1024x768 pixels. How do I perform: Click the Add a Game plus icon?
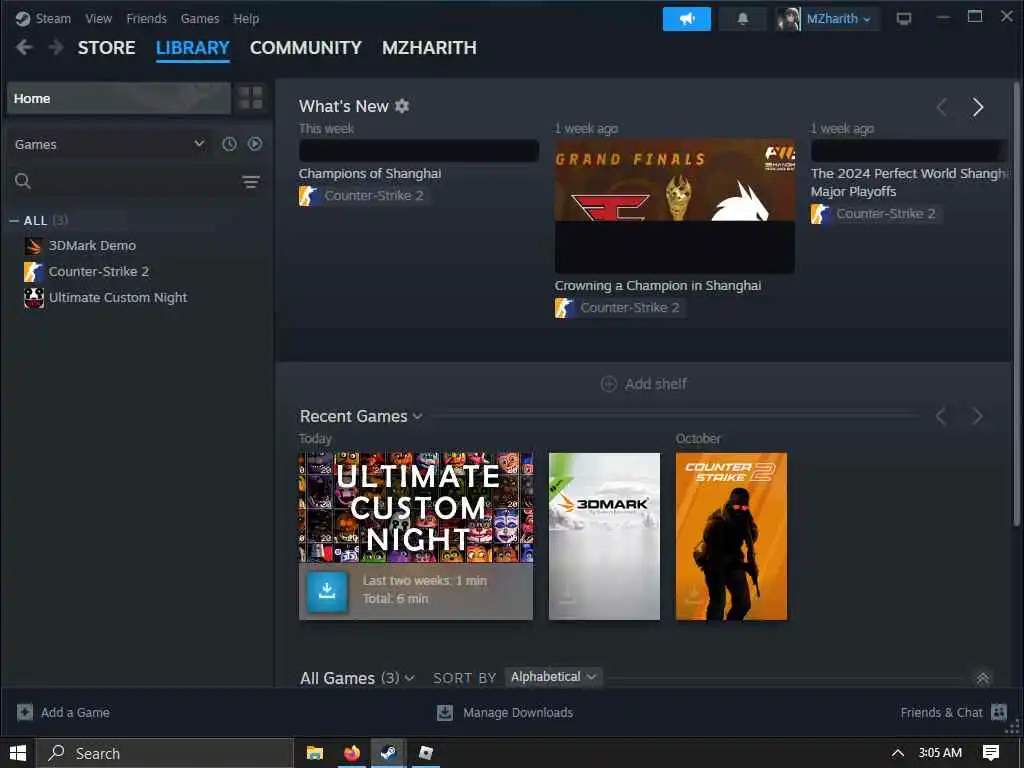click(x=25, y=712)
